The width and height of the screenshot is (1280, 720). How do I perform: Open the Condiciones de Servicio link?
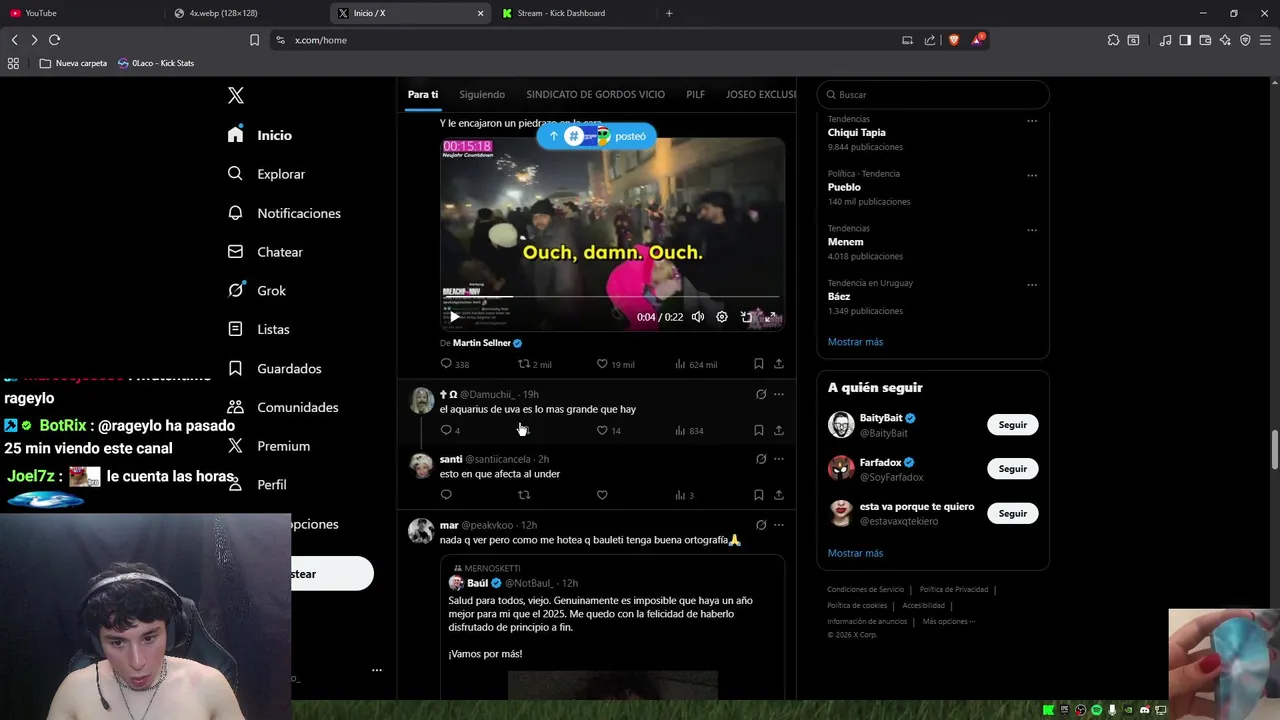point(865,590)
